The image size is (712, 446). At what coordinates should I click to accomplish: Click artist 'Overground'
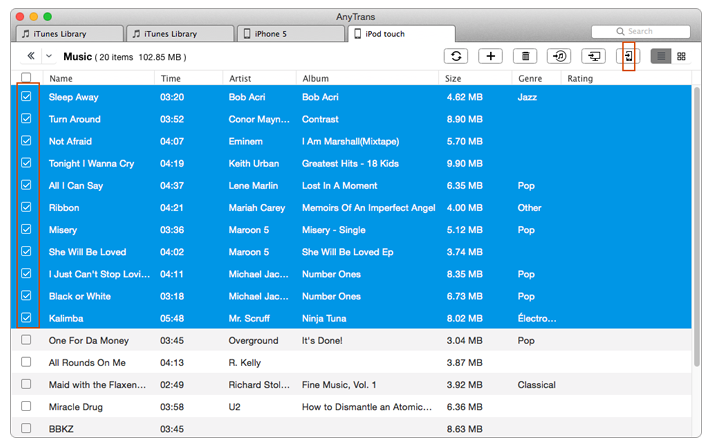point(253,341)
